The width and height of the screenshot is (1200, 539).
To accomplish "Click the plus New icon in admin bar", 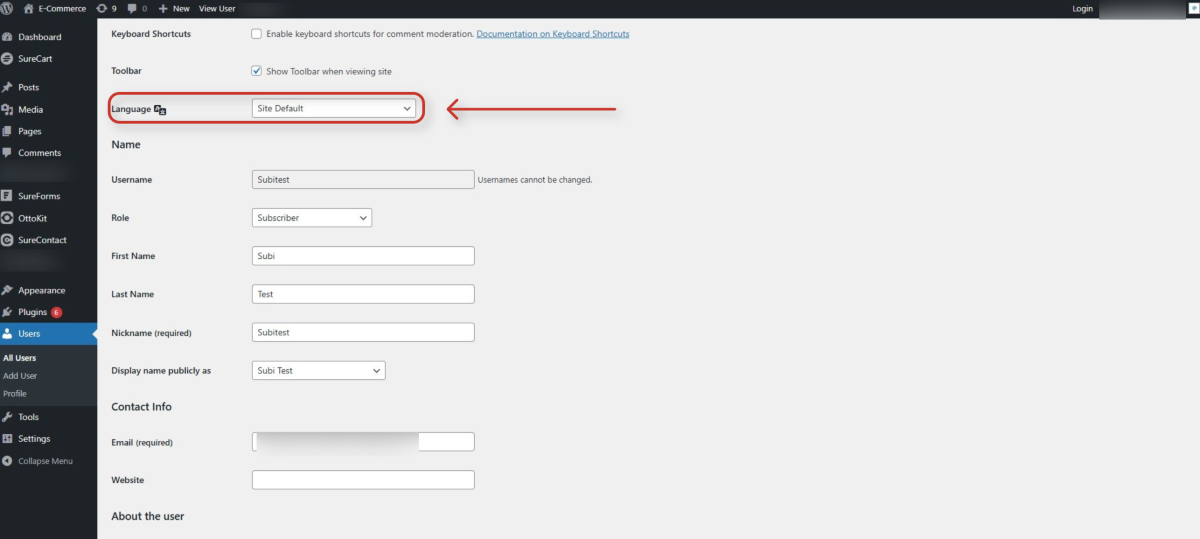I will (x=163, y=8).
